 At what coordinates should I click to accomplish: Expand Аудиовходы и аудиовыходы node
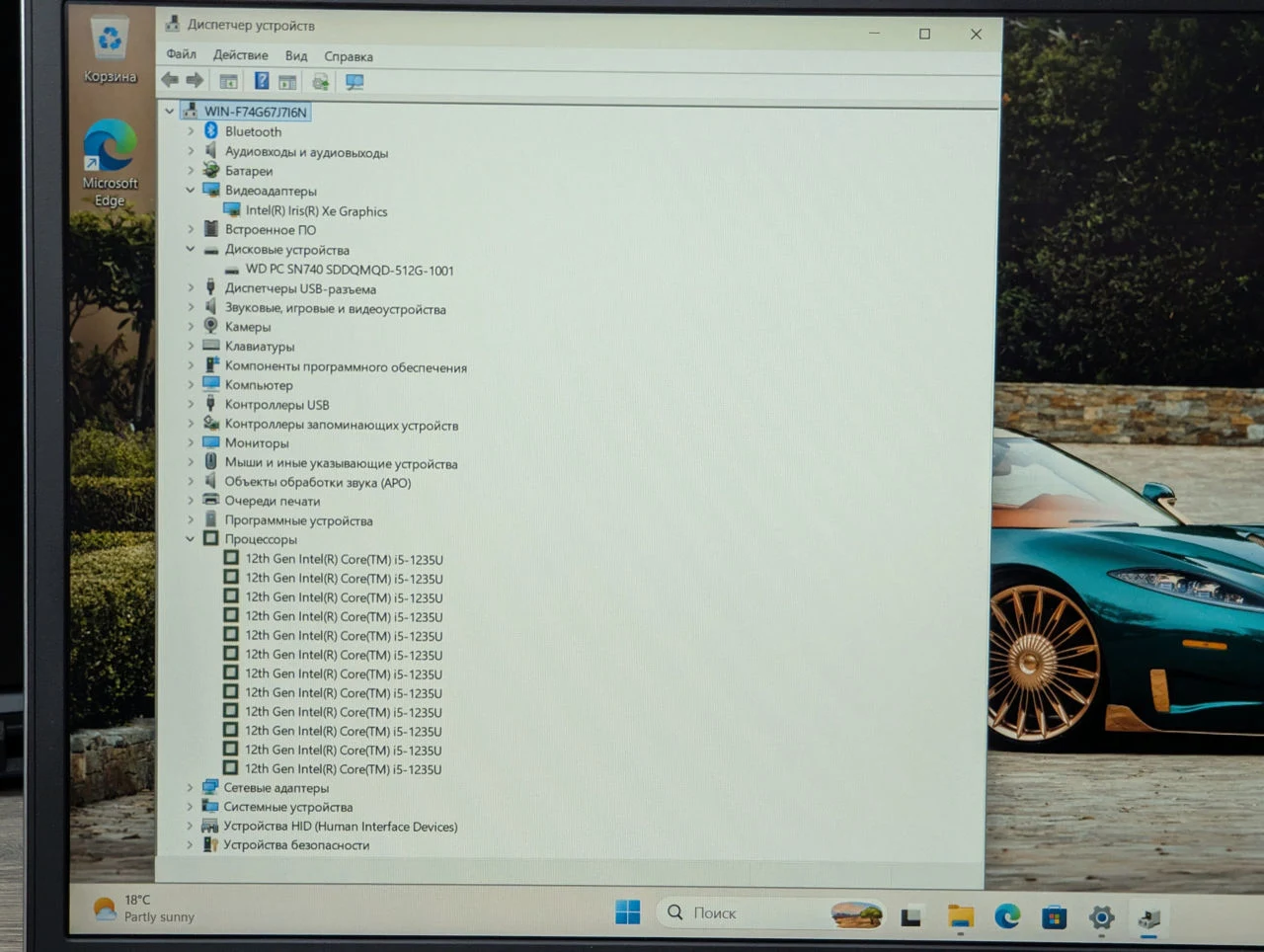(191, 151)
